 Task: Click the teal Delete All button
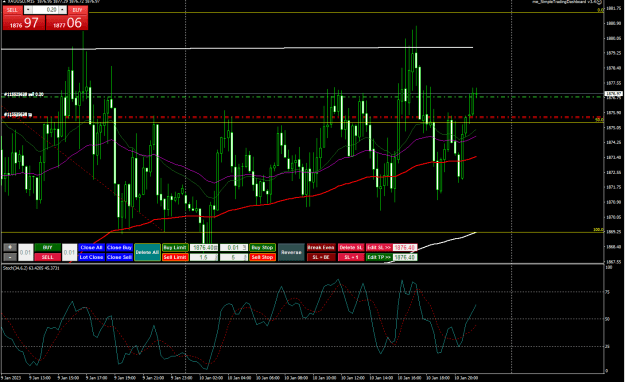click(147, 252)
